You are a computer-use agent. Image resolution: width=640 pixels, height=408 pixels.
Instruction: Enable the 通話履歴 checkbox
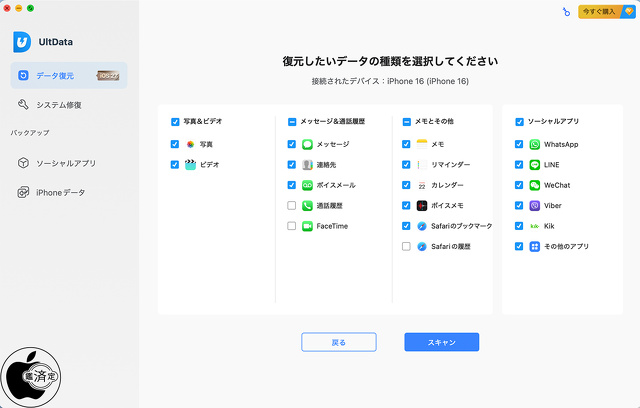[291, 205]
